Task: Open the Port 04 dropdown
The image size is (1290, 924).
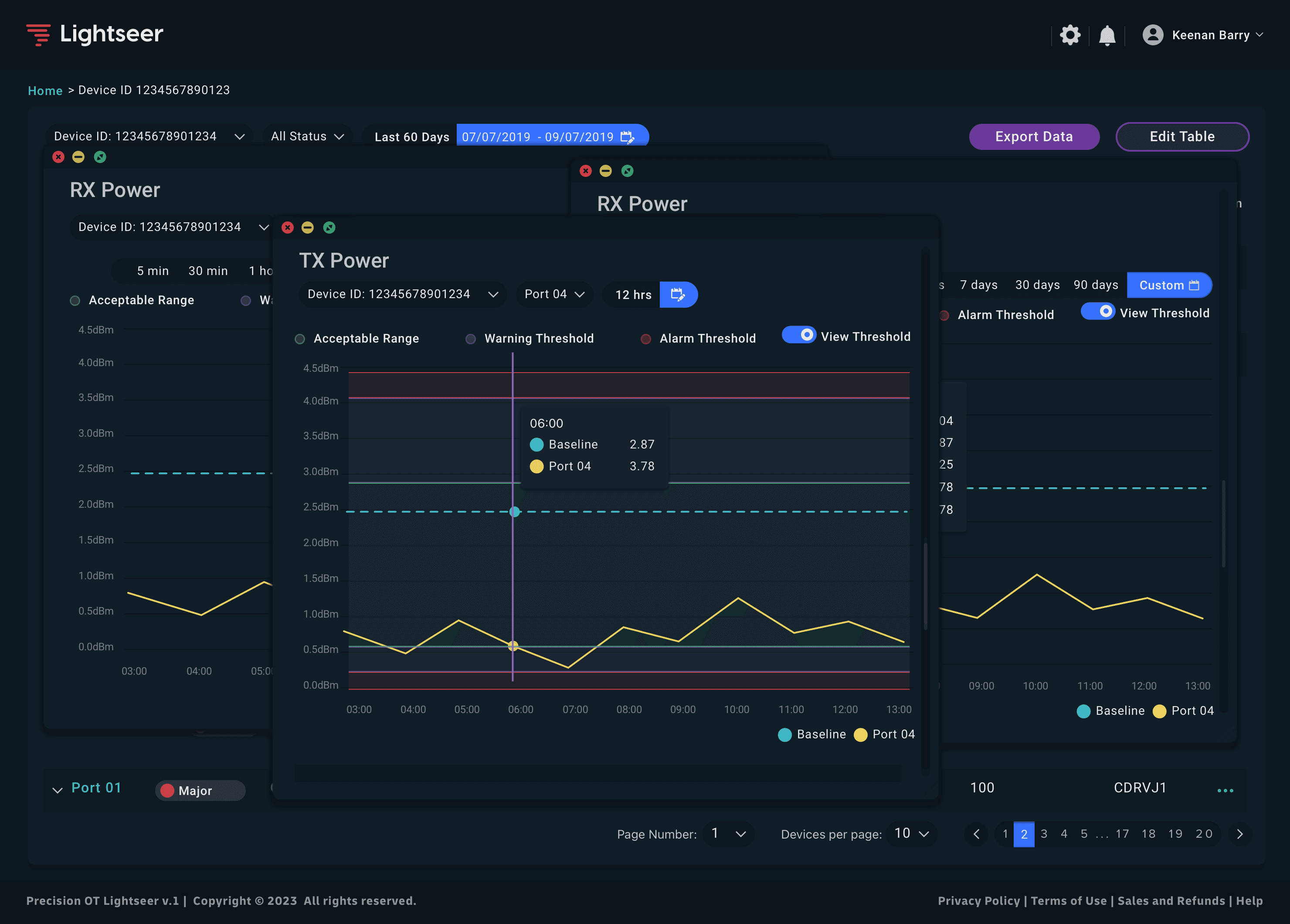Action: [554, 295]
